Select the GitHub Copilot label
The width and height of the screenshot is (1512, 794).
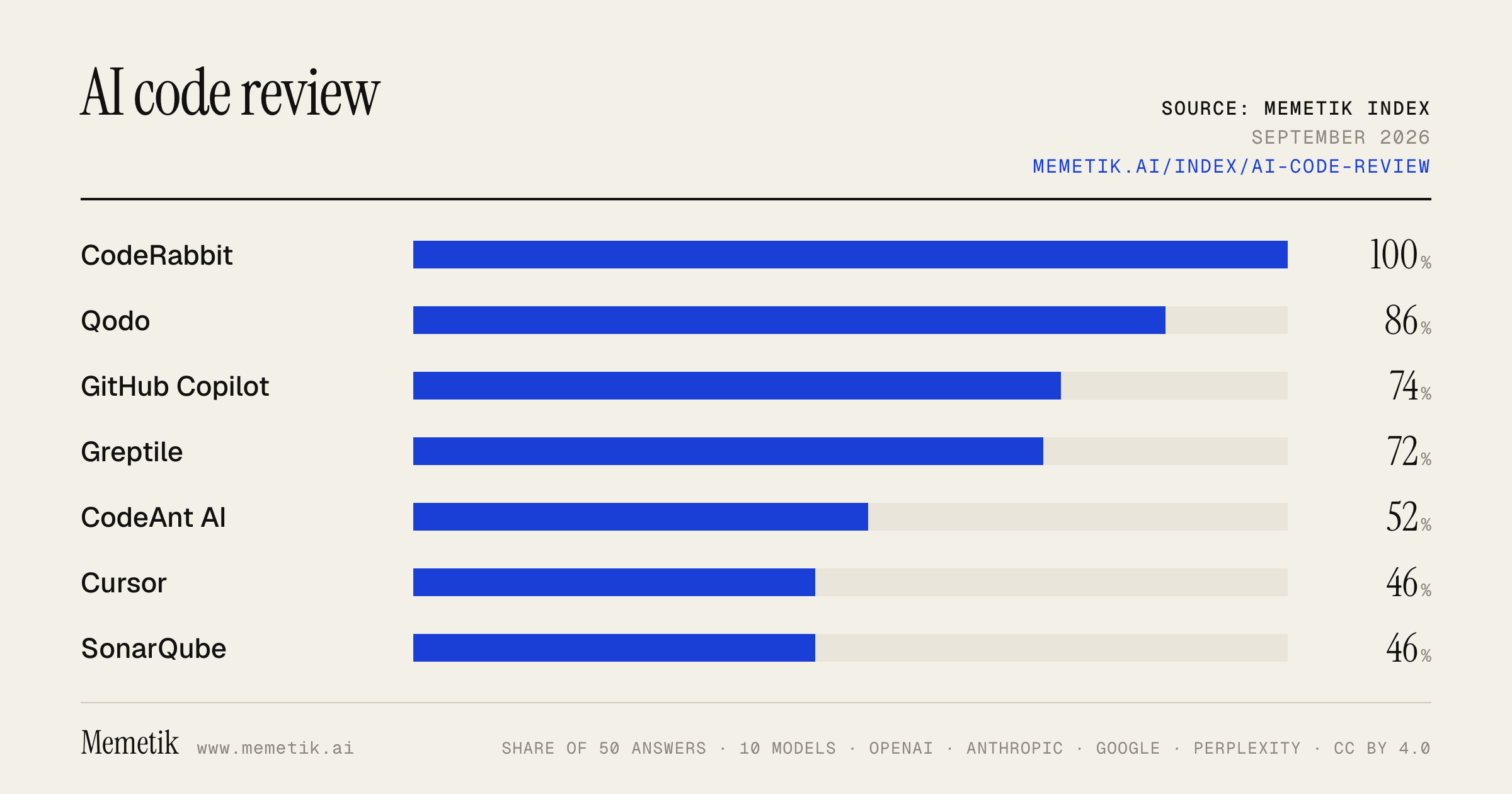click(x=175, y=386)
